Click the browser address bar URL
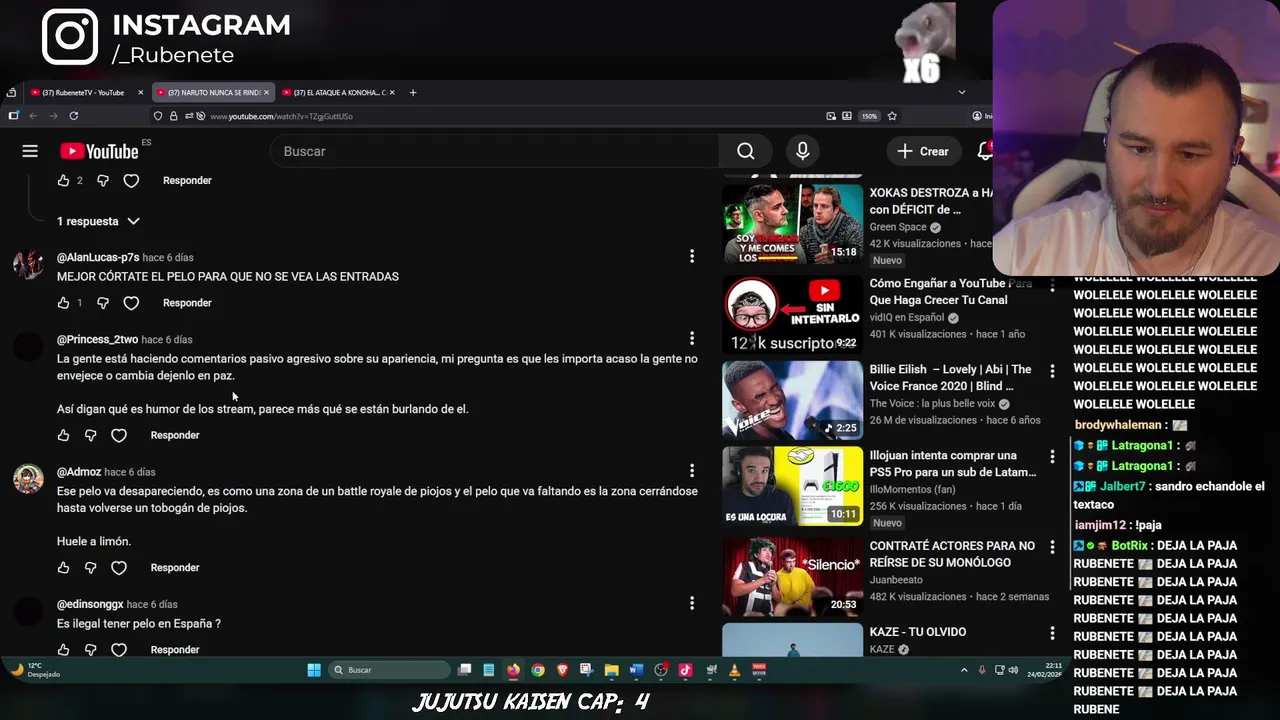Viewport: 1280px width, 720px height. 281,116
